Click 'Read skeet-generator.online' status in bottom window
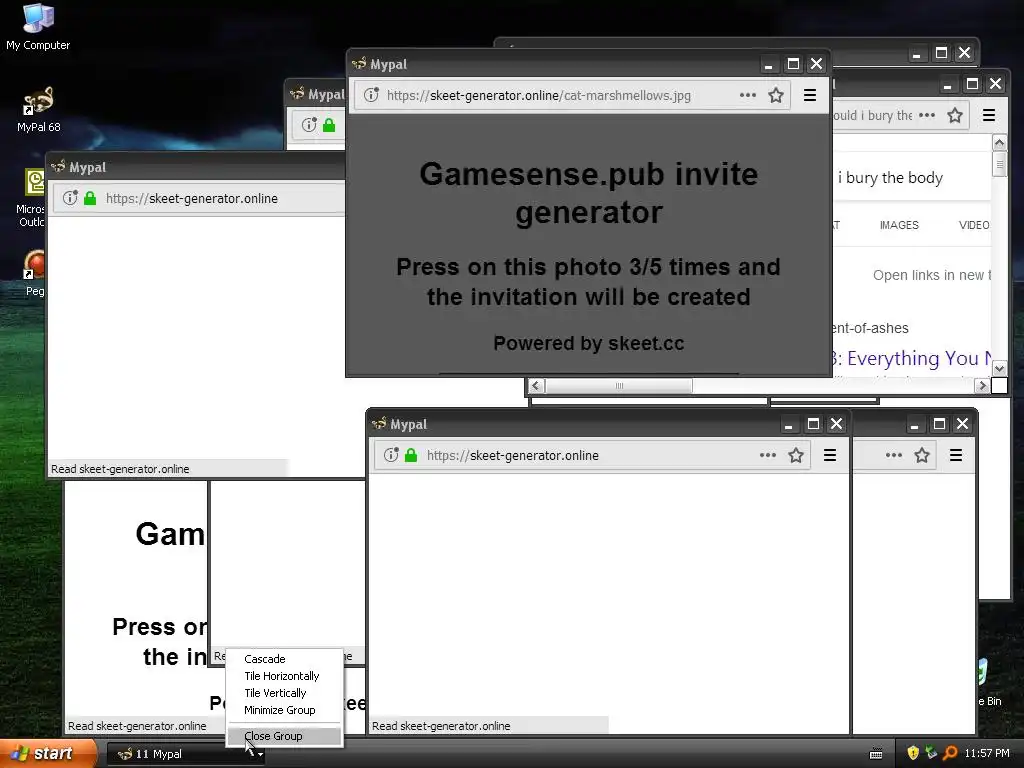The height and width of the screenshot is (768, 1024). pyautogui.click(x=441, y=726)
